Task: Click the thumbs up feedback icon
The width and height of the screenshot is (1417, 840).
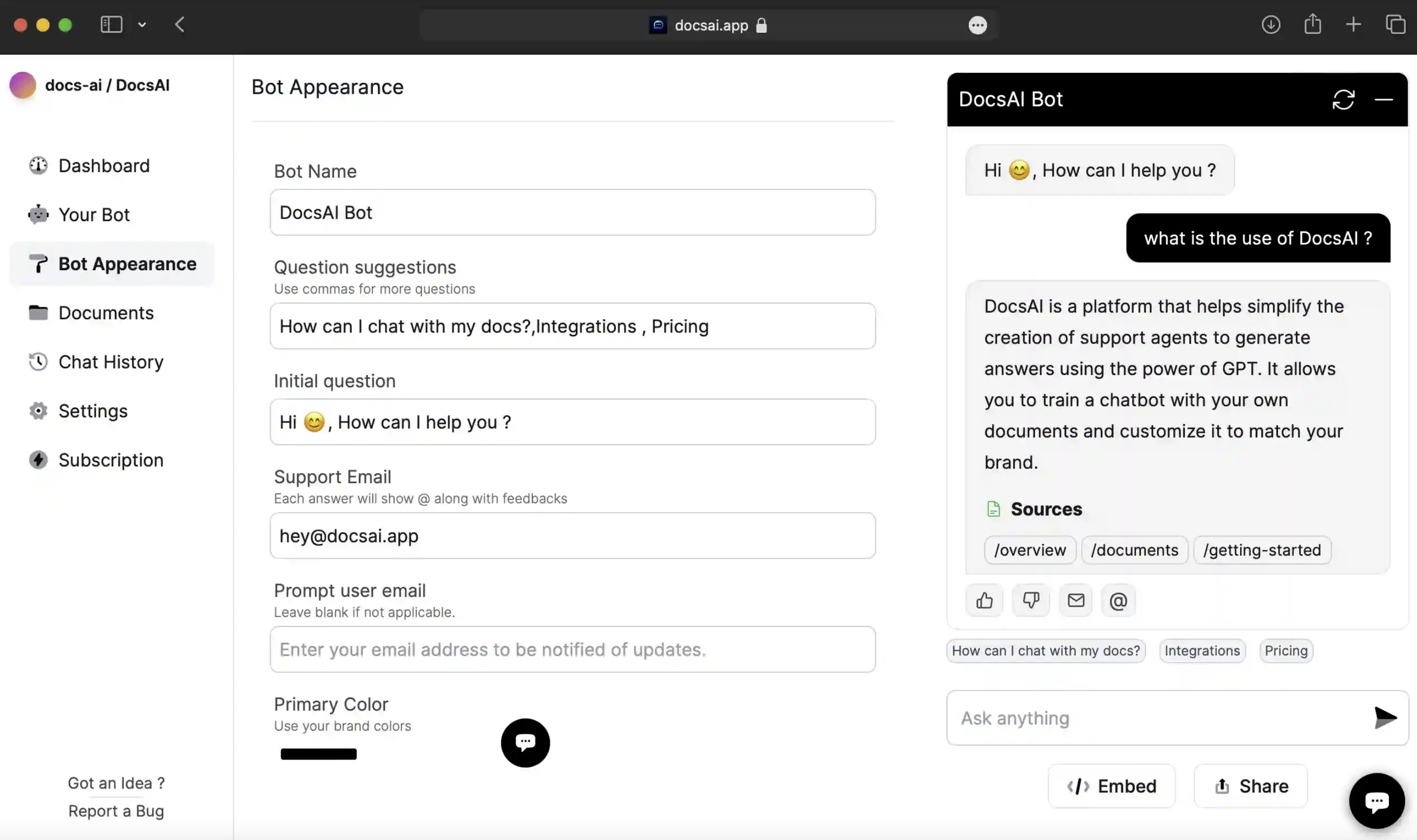Action: [x=984, y=600]
